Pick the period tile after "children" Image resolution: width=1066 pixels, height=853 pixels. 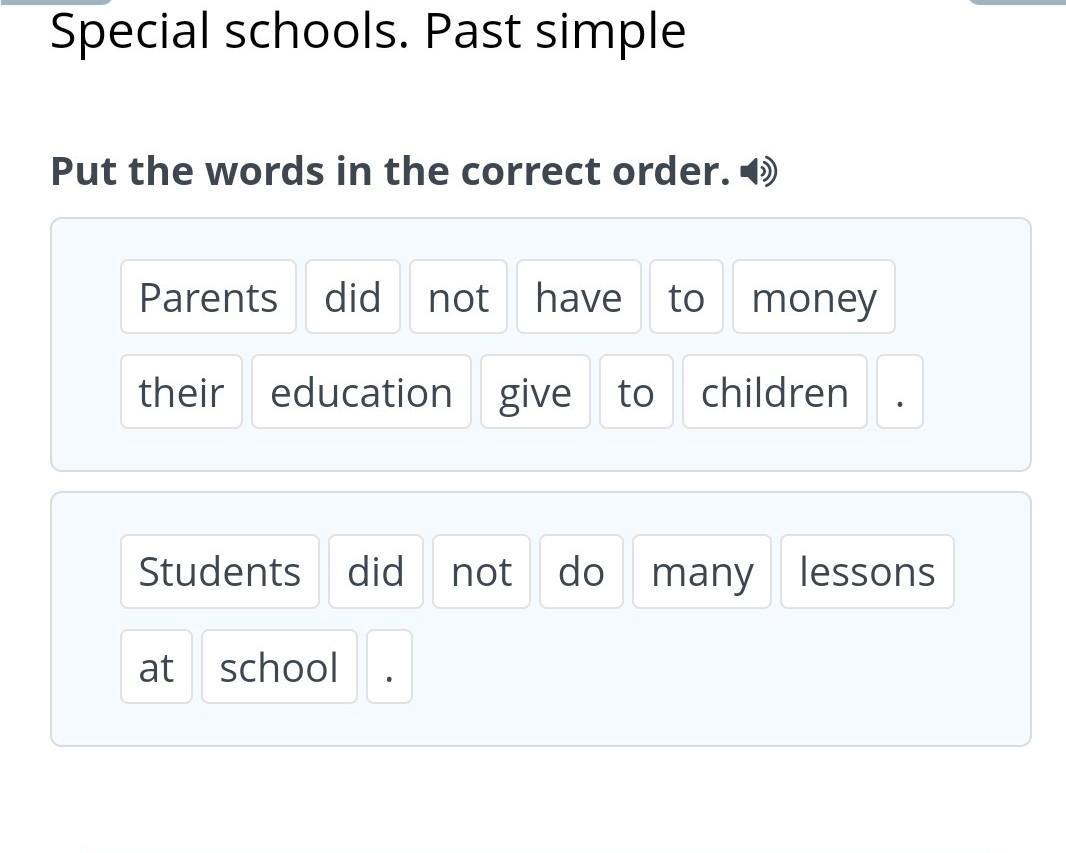(899, 392)
